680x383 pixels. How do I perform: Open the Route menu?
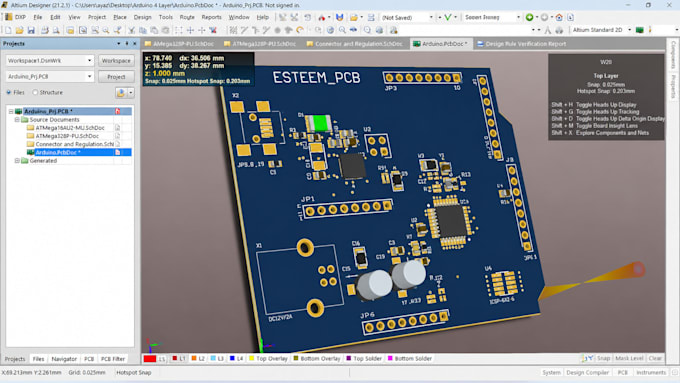[x=187, y=17]
